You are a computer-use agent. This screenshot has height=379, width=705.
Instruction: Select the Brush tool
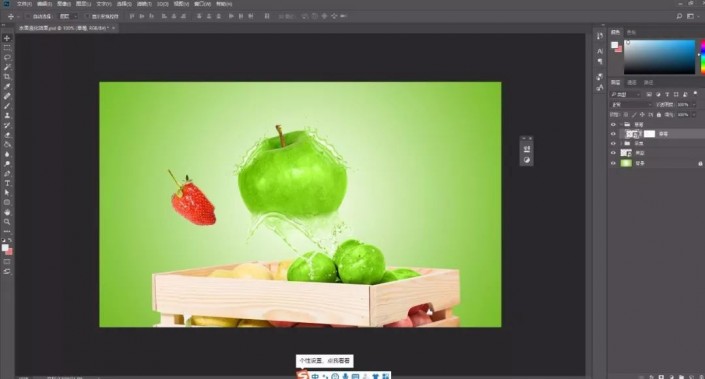click(7, 106)
